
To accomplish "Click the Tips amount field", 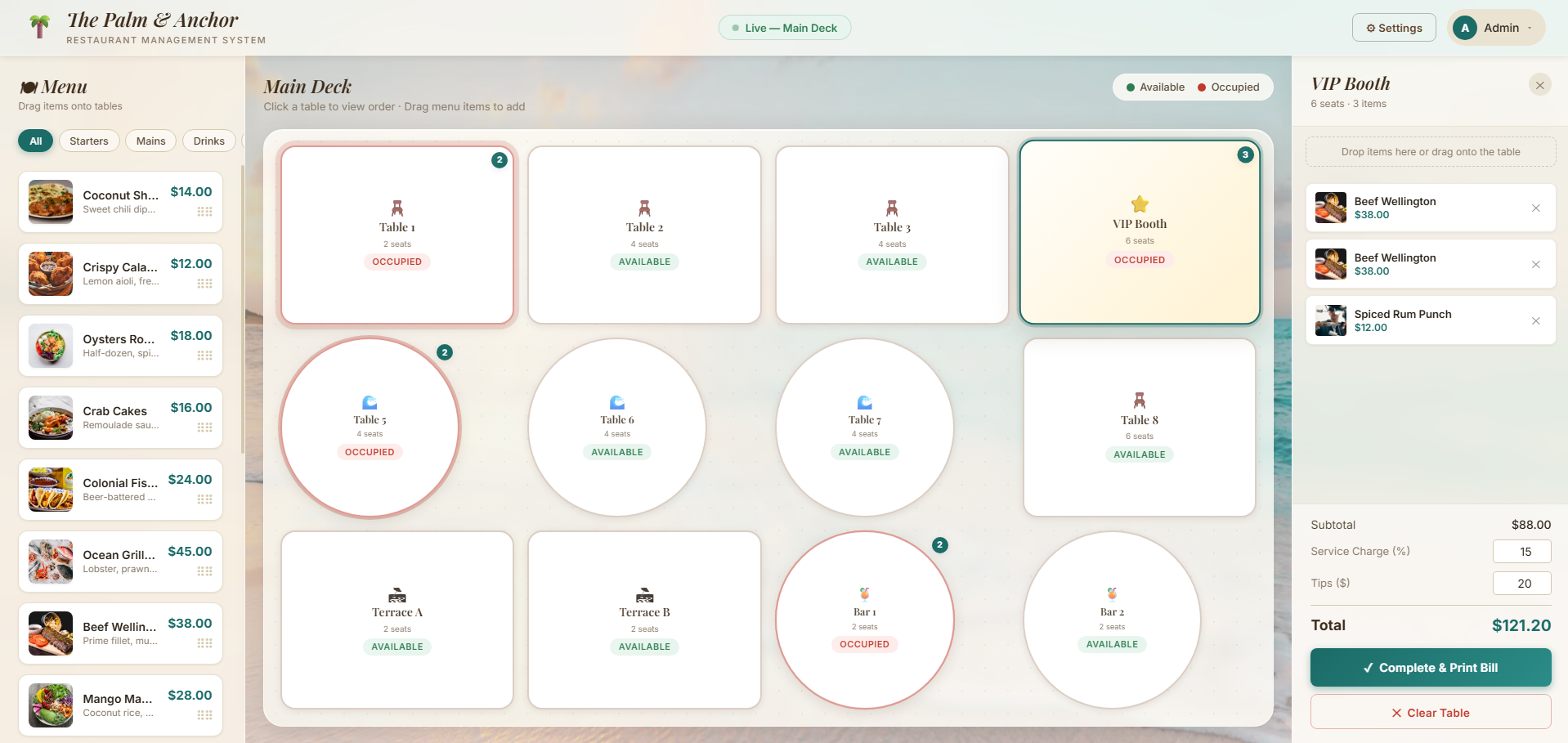I will pyautogui.click(x=1521, y=584).
